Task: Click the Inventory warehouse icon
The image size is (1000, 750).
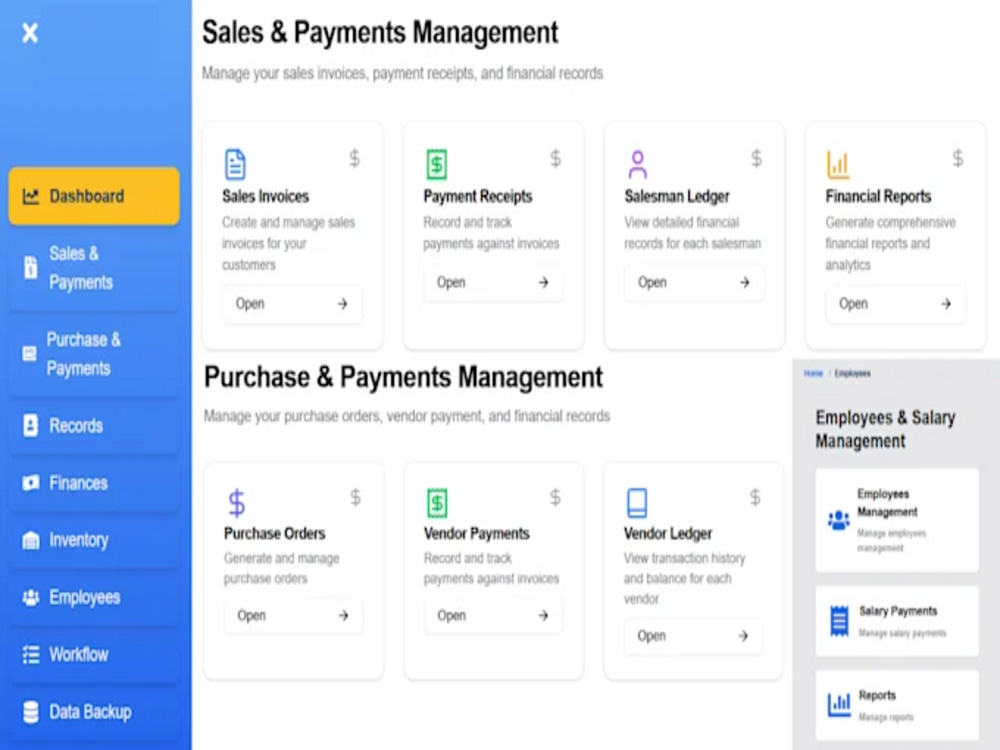Action: click(x=31, y=540)
